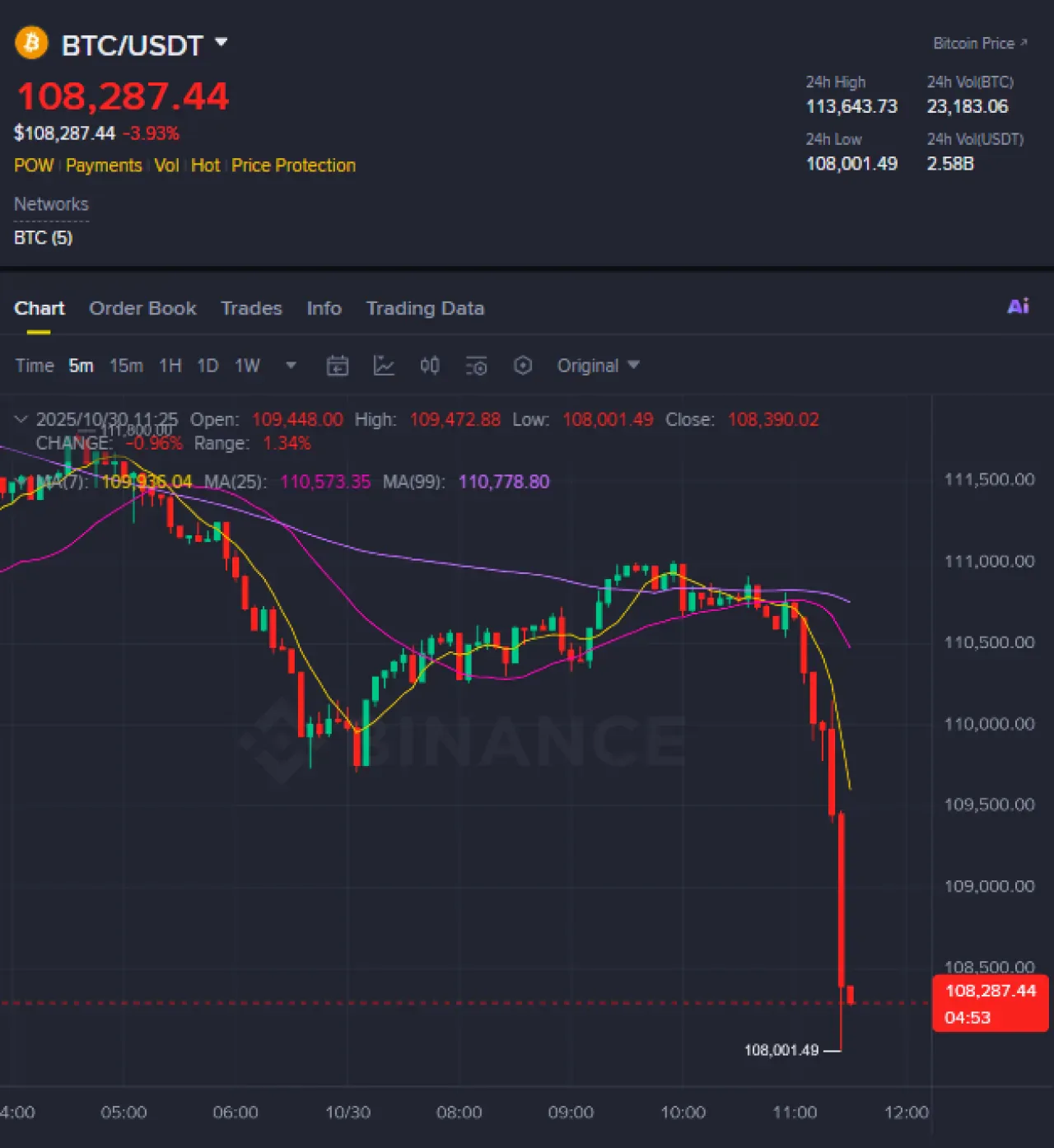This screenshot has width=1054, height=1148.
Task: Open the Bitcoin Price external link
Action: (x=980, y=43)
